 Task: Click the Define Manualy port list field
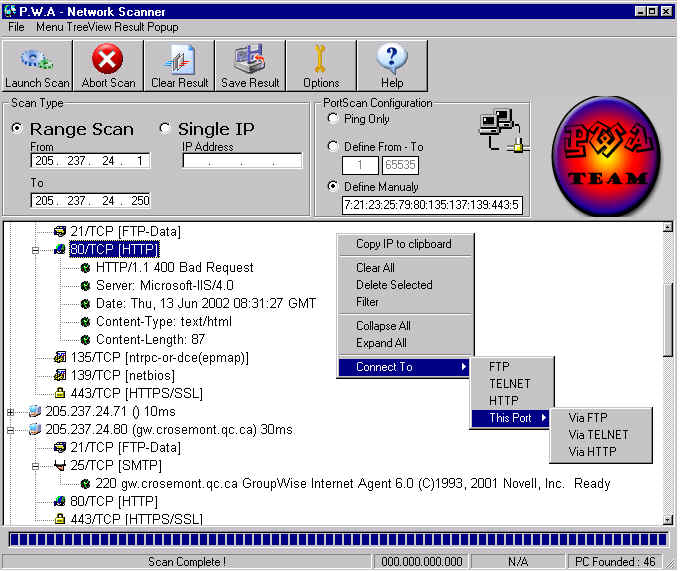(x=432, y=206)
